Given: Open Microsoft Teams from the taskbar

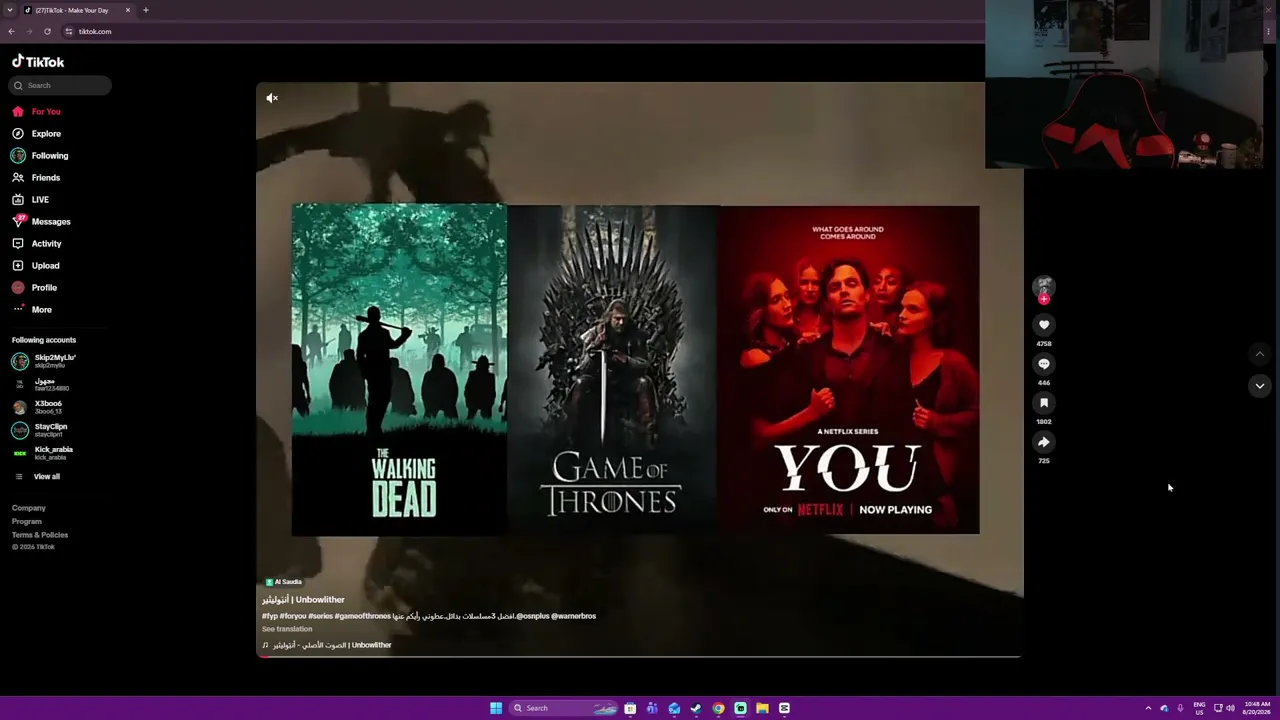Looking at the screenshot, I should [x=652, y=708].
